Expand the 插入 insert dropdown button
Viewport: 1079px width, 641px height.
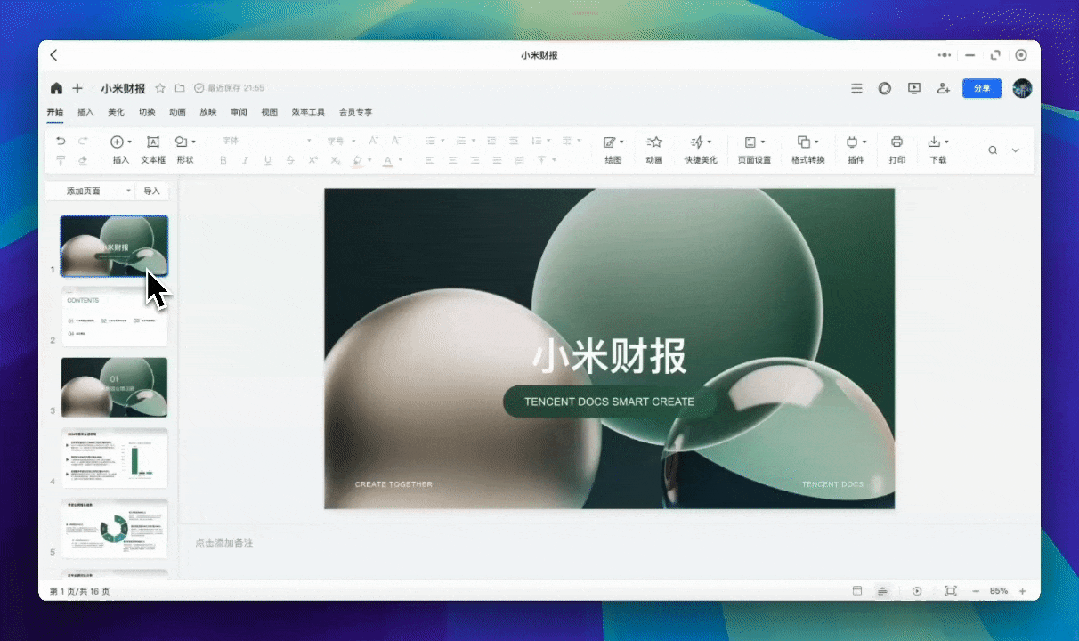130,142
